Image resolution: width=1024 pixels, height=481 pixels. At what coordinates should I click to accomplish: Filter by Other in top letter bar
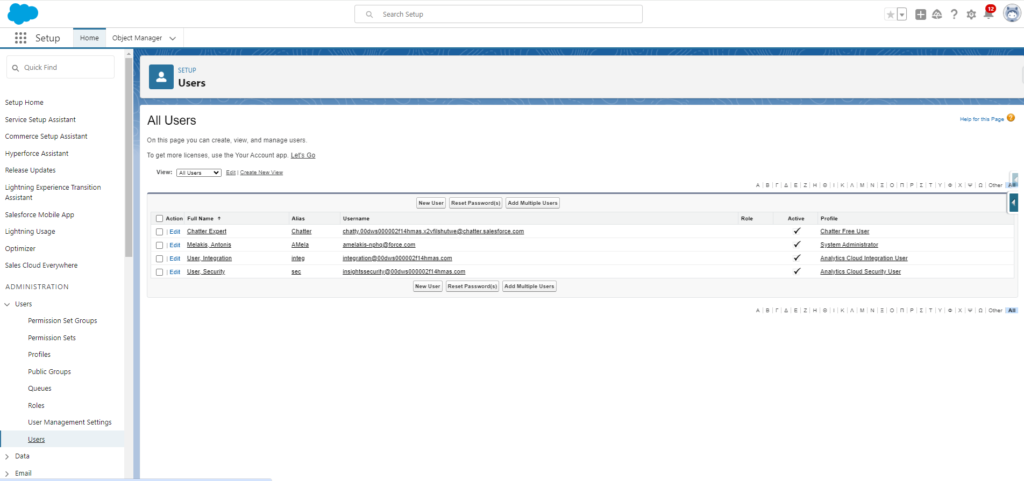(995, 185)
